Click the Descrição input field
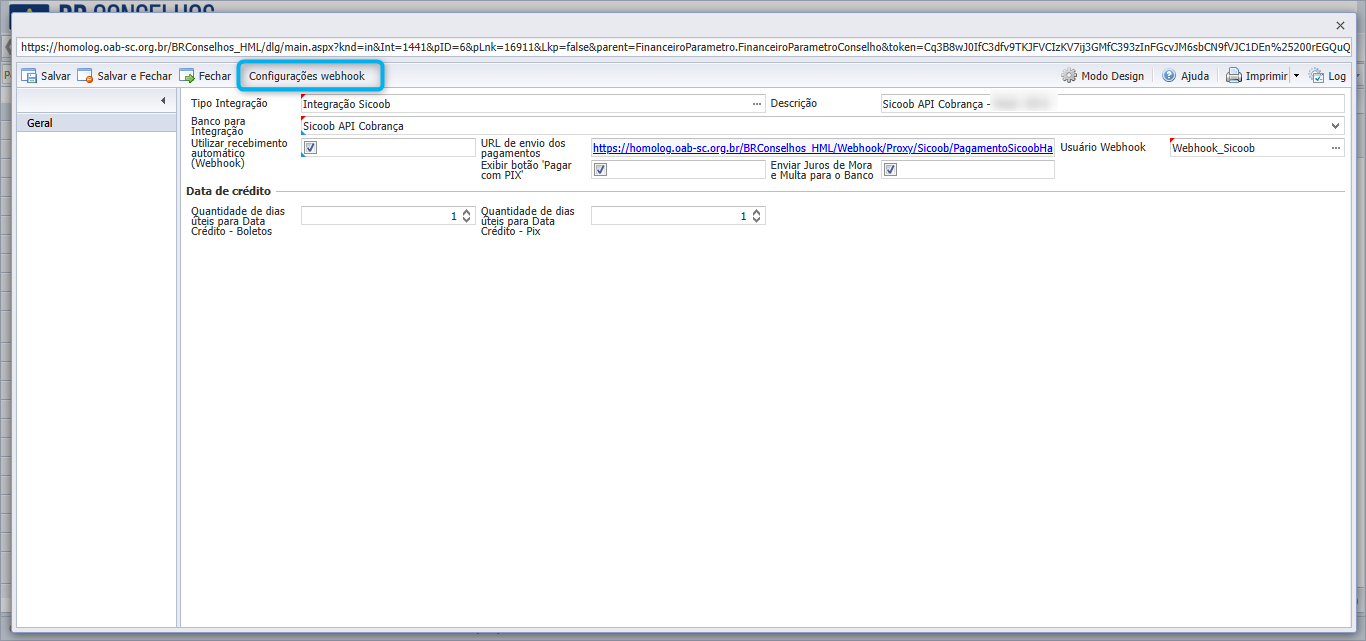This screenshot has height=641, width=1366. tap(1112, 104)
